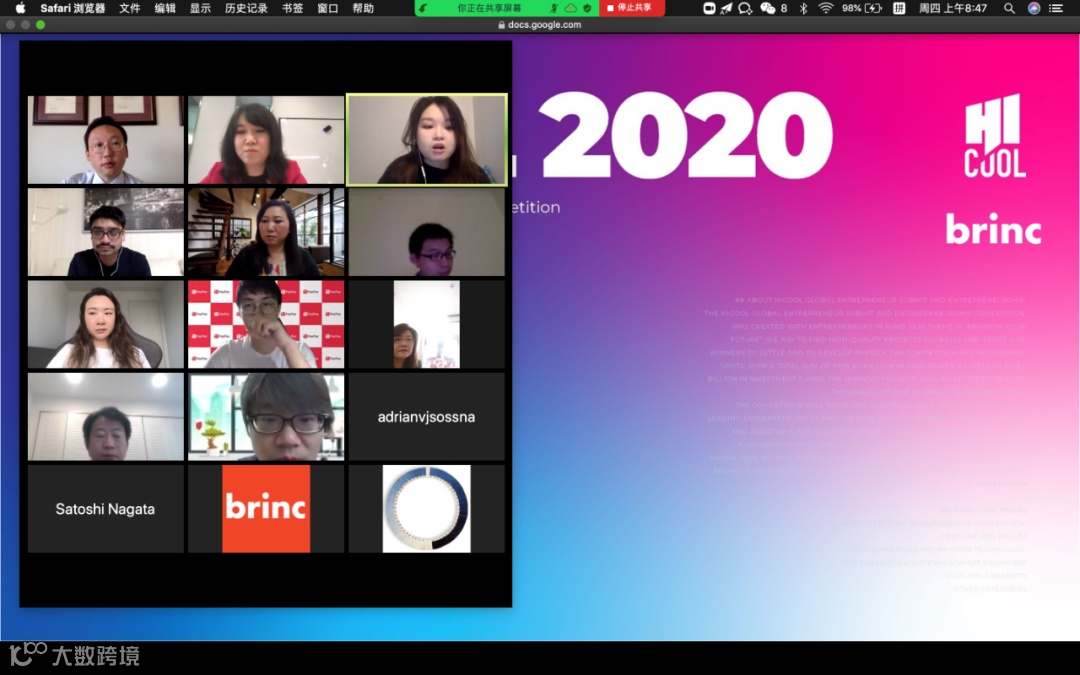Open the Wi-Fi menu bar icon

(x=826, y=8)
